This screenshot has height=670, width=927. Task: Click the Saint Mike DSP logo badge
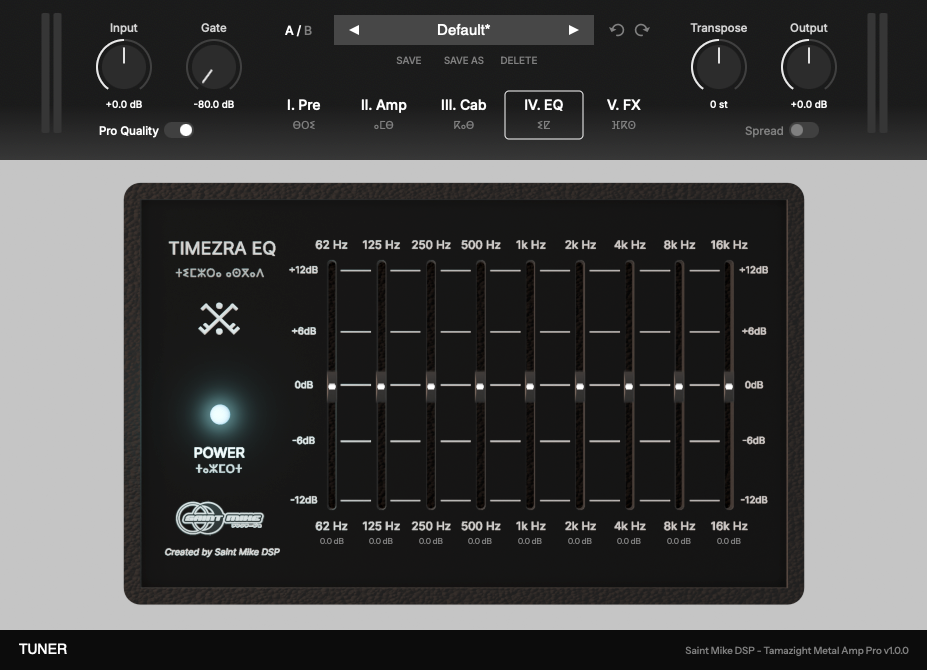click(x=219, y=519)
